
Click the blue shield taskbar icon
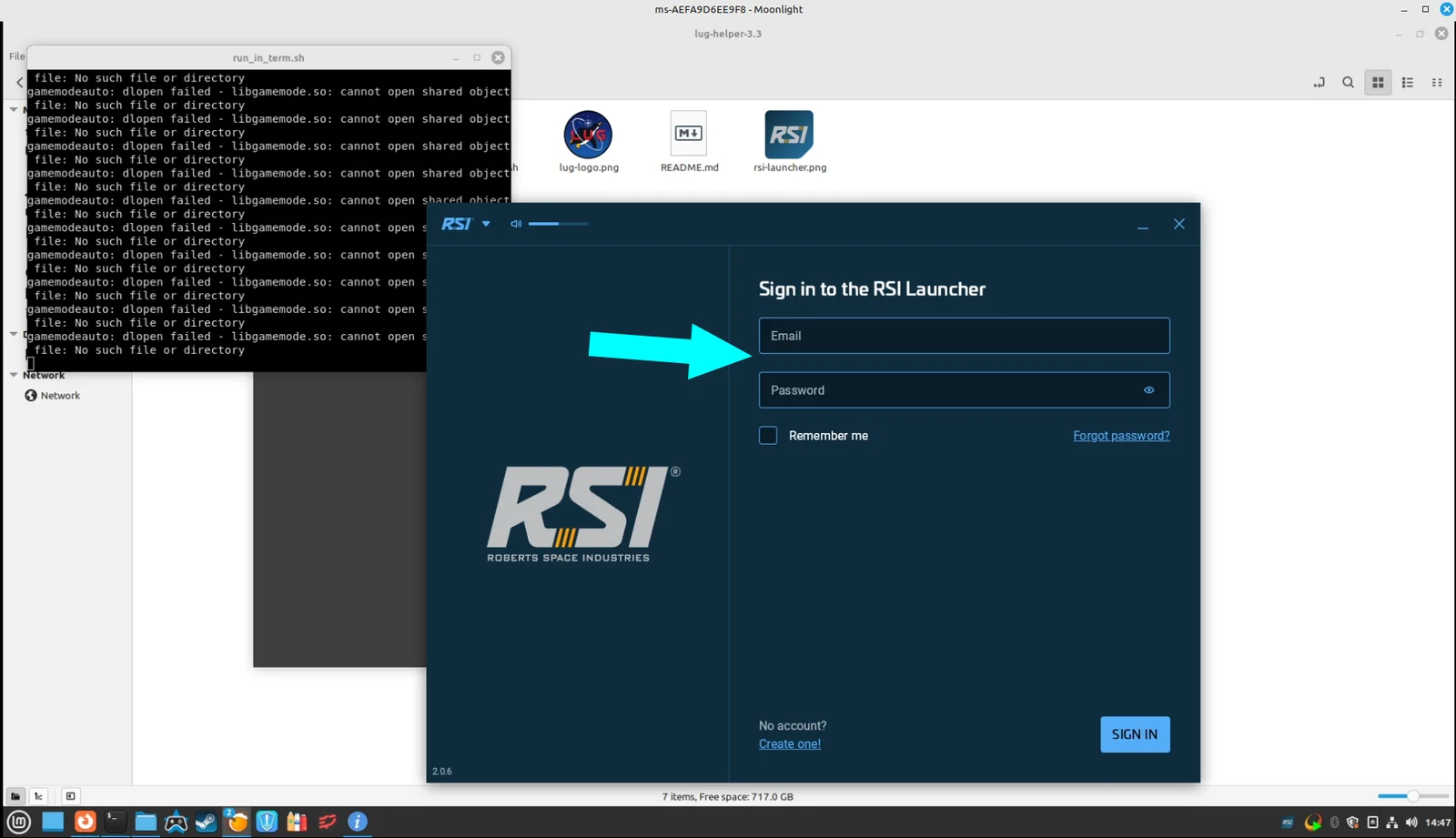[267, 822]
